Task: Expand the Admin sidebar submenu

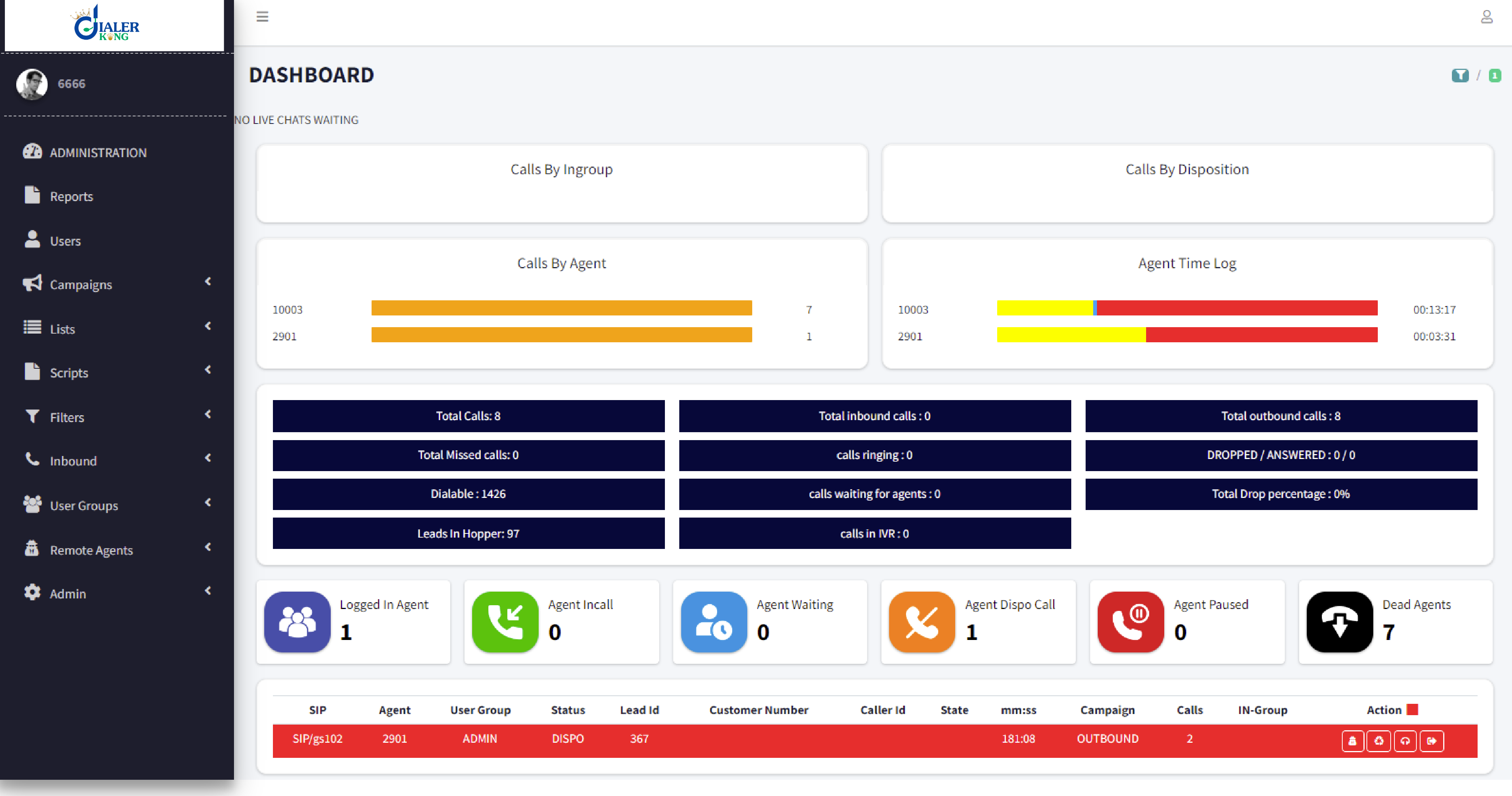Action: click(x=68, y=593)
